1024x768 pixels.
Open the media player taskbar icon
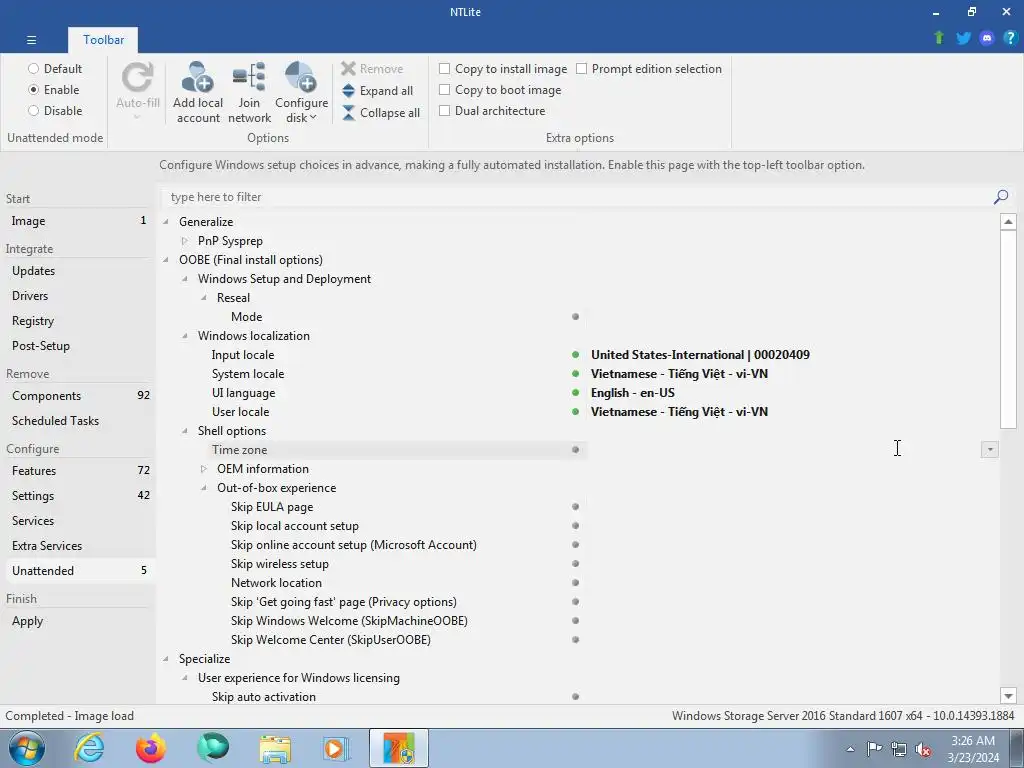point(337,748)
